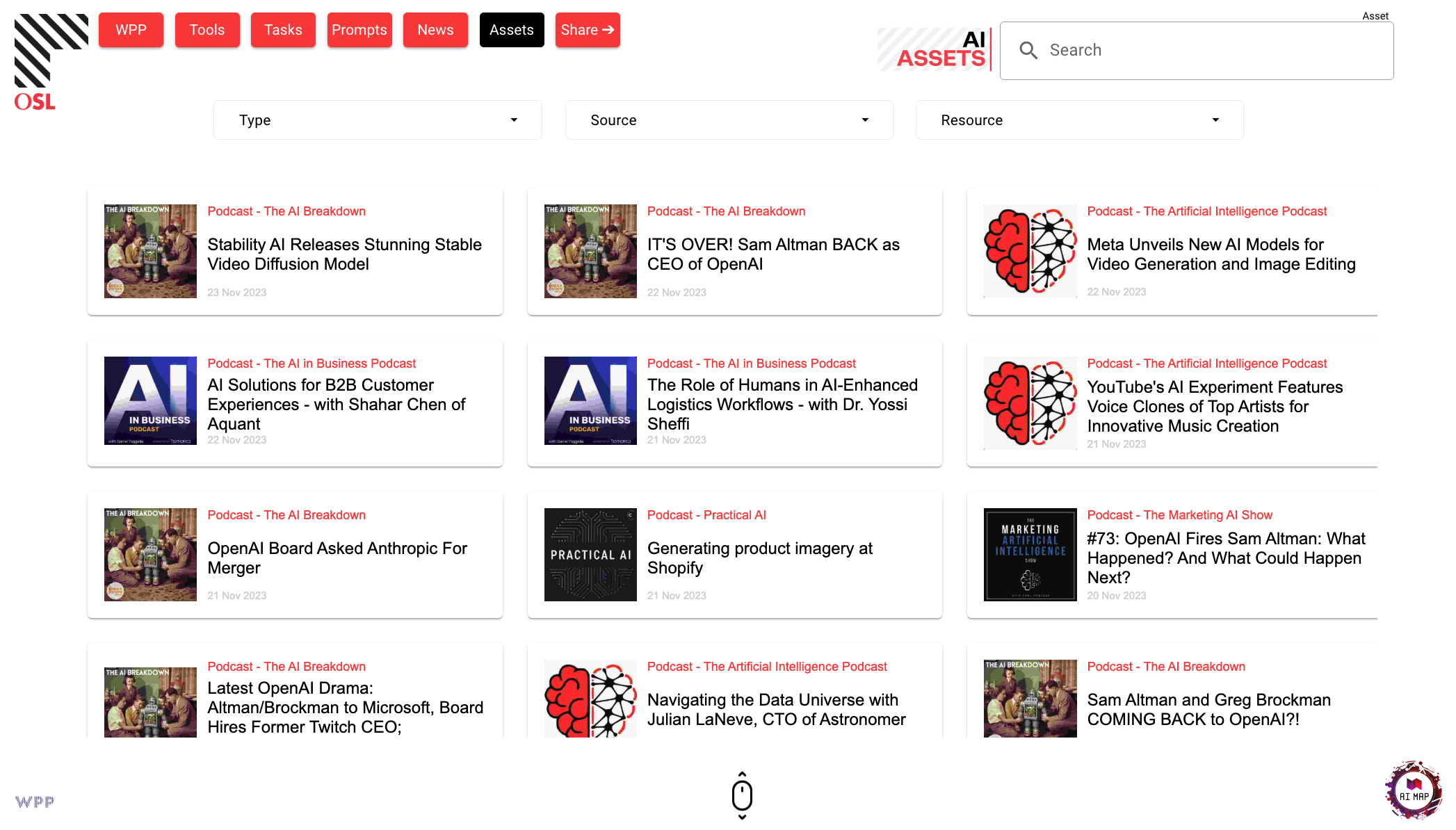Open Generating product imagery at Shopify
Image resolution: width=1456 pixels, height=830 pixels.
(759, 558)
